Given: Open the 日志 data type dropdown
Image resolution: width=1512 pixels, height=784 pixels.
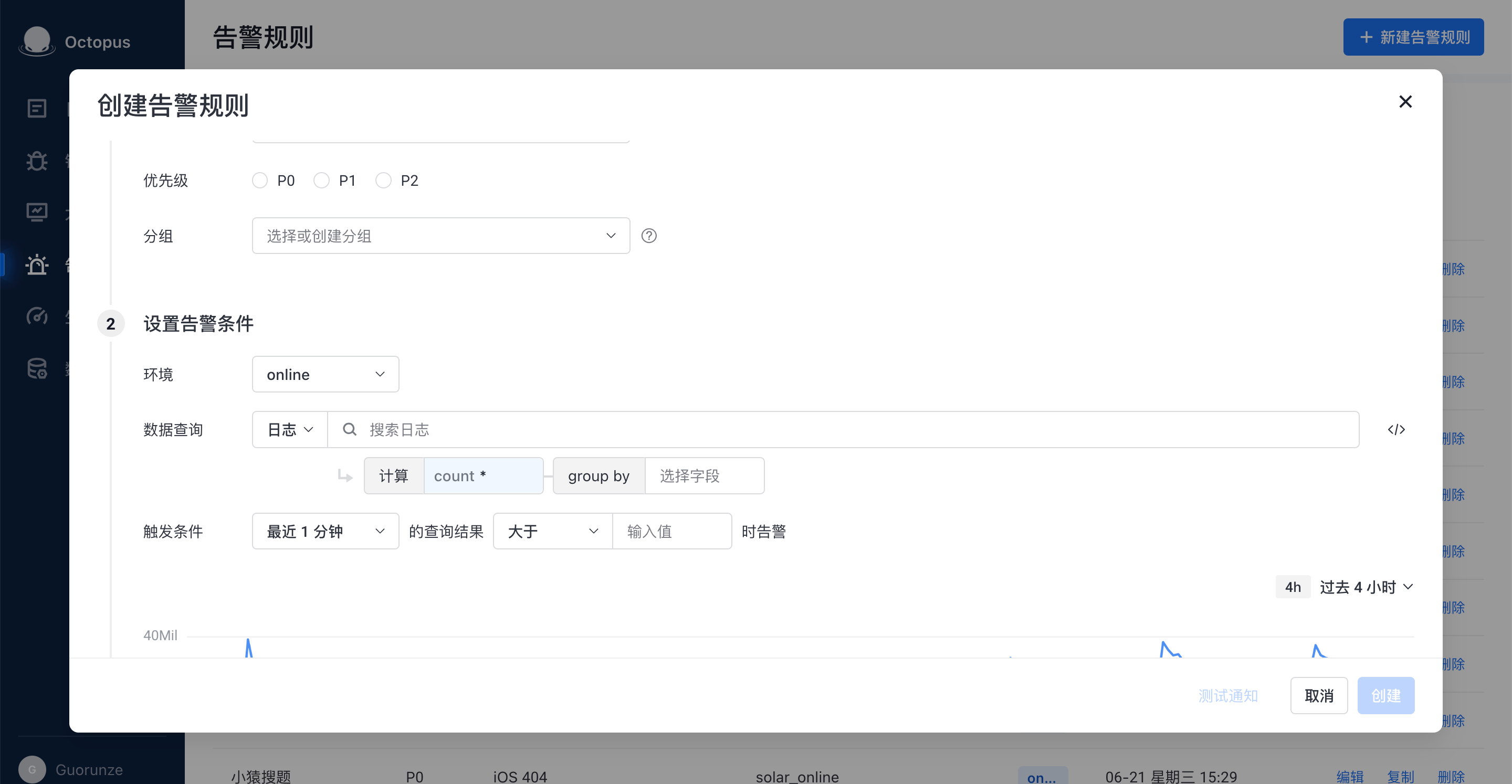Looking at the screenshot, I should click(290, 430).
